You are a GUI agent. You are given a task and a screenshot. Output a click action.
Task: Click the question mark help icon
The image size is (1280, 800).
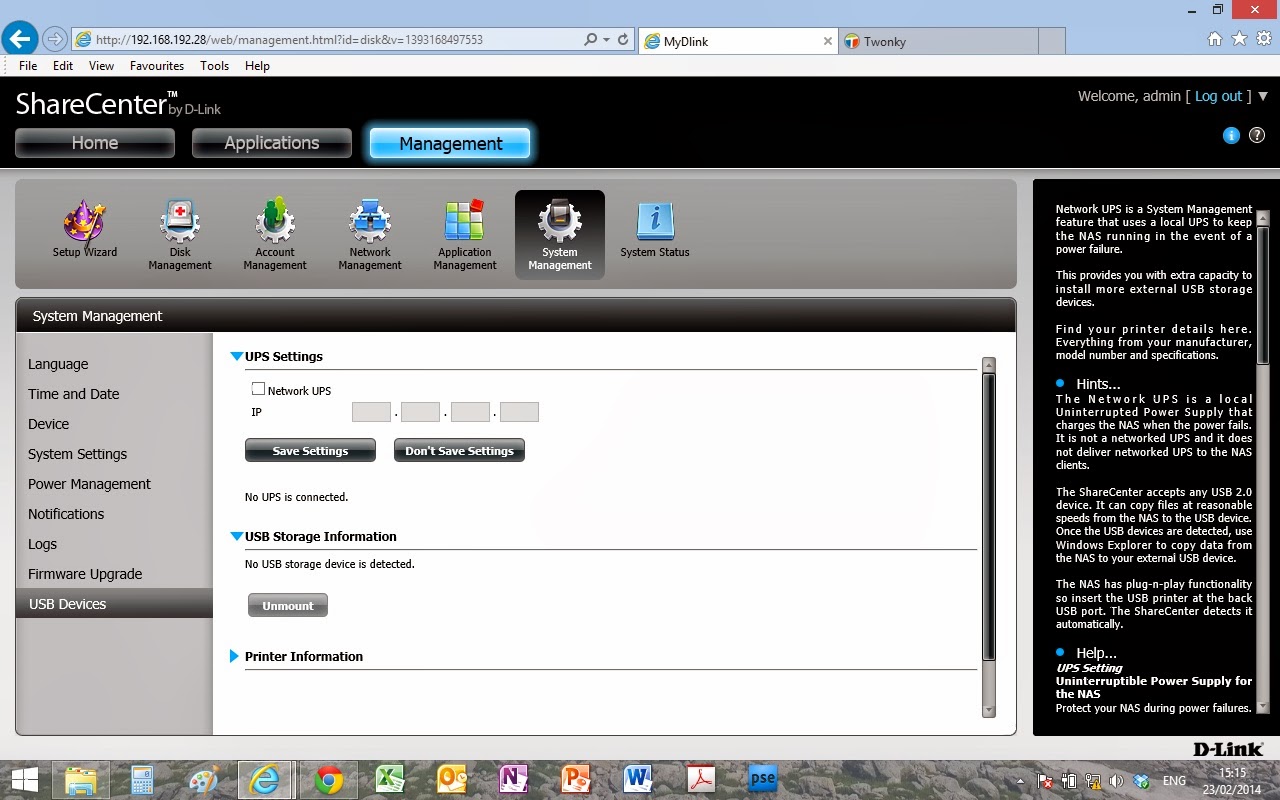click(1257, 135)
